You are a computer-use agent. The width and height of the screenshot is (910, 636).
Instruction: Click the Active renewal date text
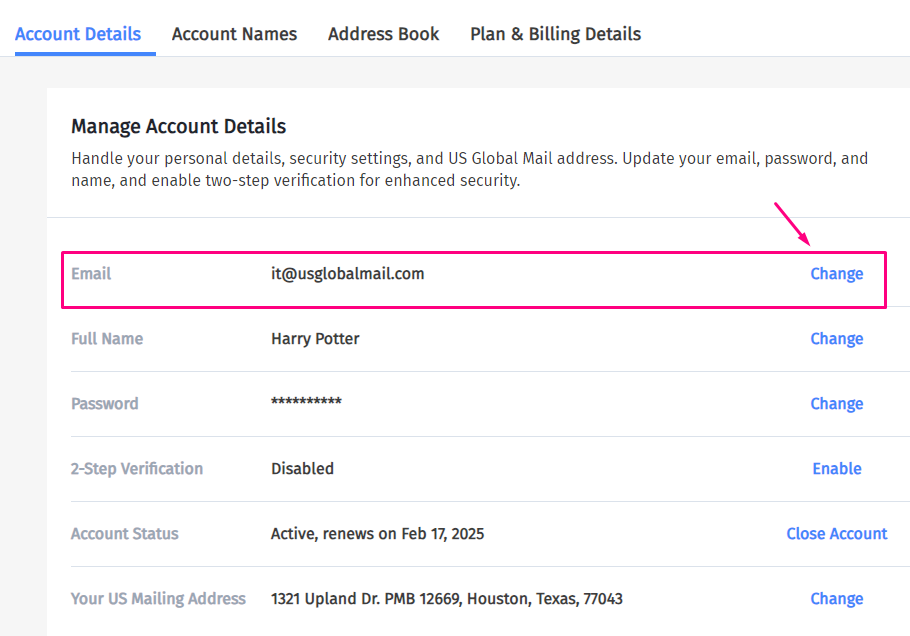377,534
